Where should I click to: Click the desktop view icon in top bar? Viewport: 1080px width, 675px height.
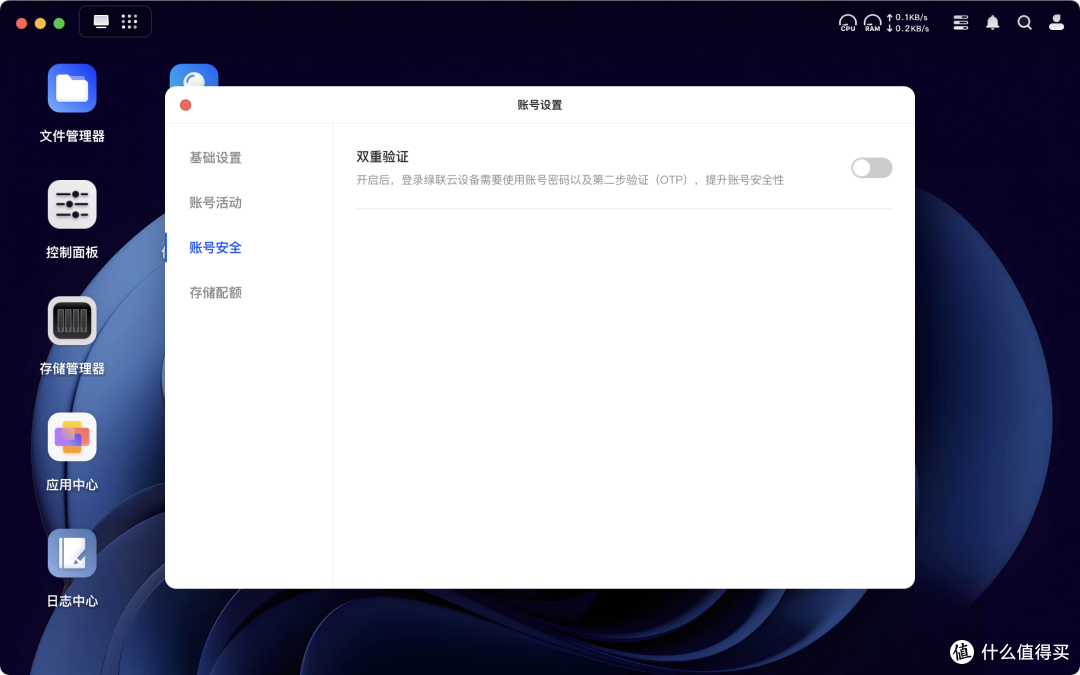(x=101, y=22)
